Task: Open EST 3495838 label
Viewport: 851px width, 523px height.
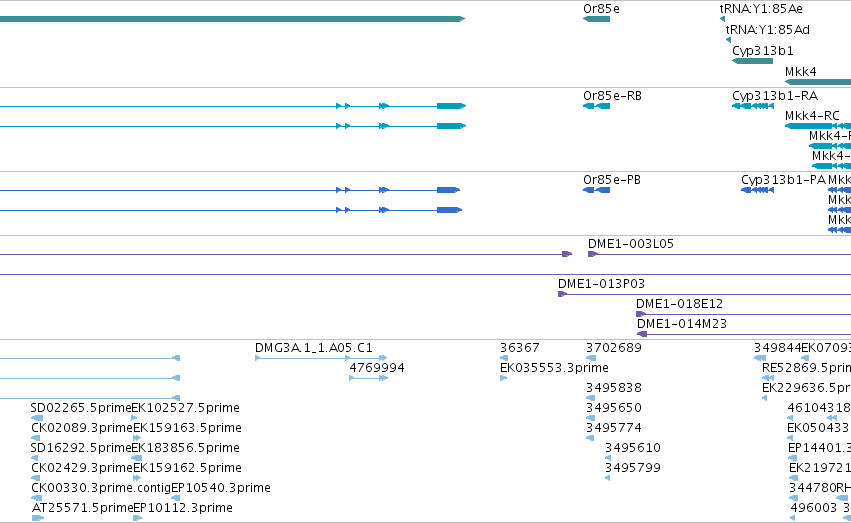Action: click(x=614, y=388)
